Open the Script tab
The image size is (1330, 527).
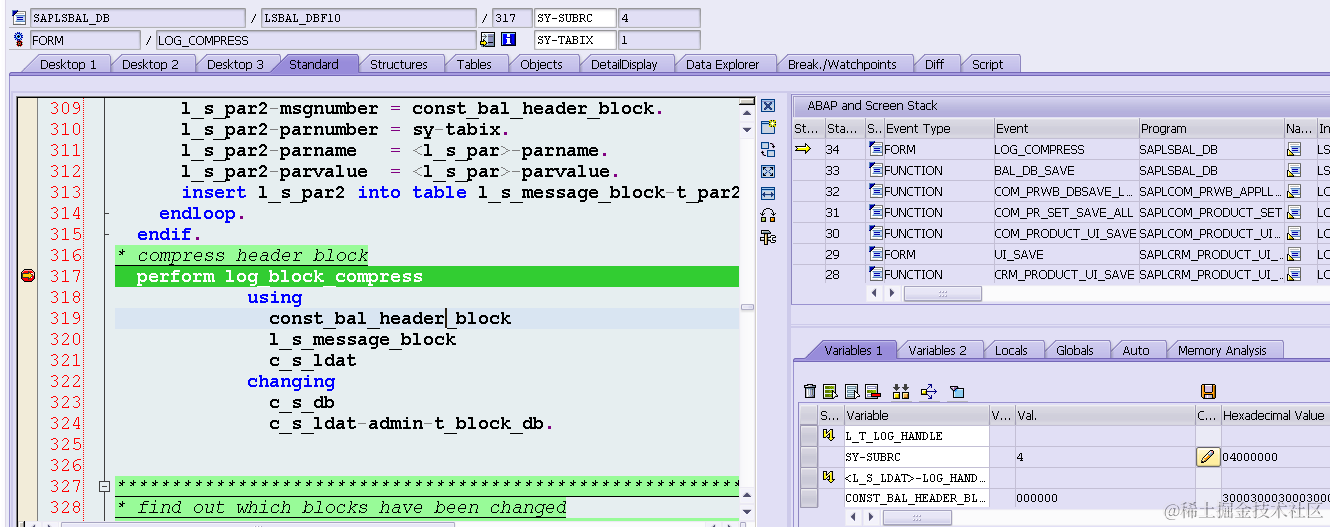(987, 64)
